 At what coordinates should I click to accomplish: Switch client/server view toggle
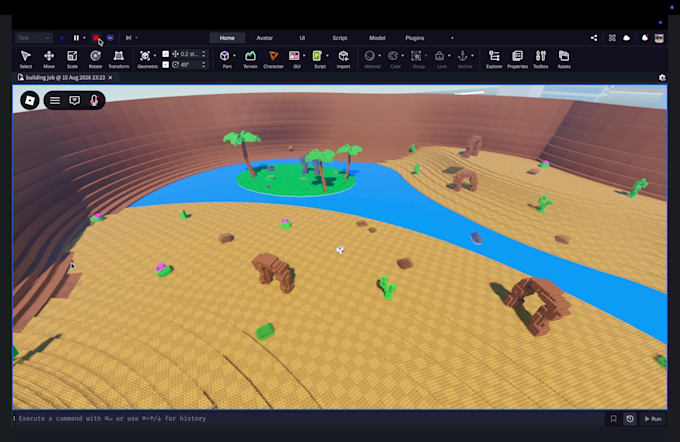tap(110, 38)
